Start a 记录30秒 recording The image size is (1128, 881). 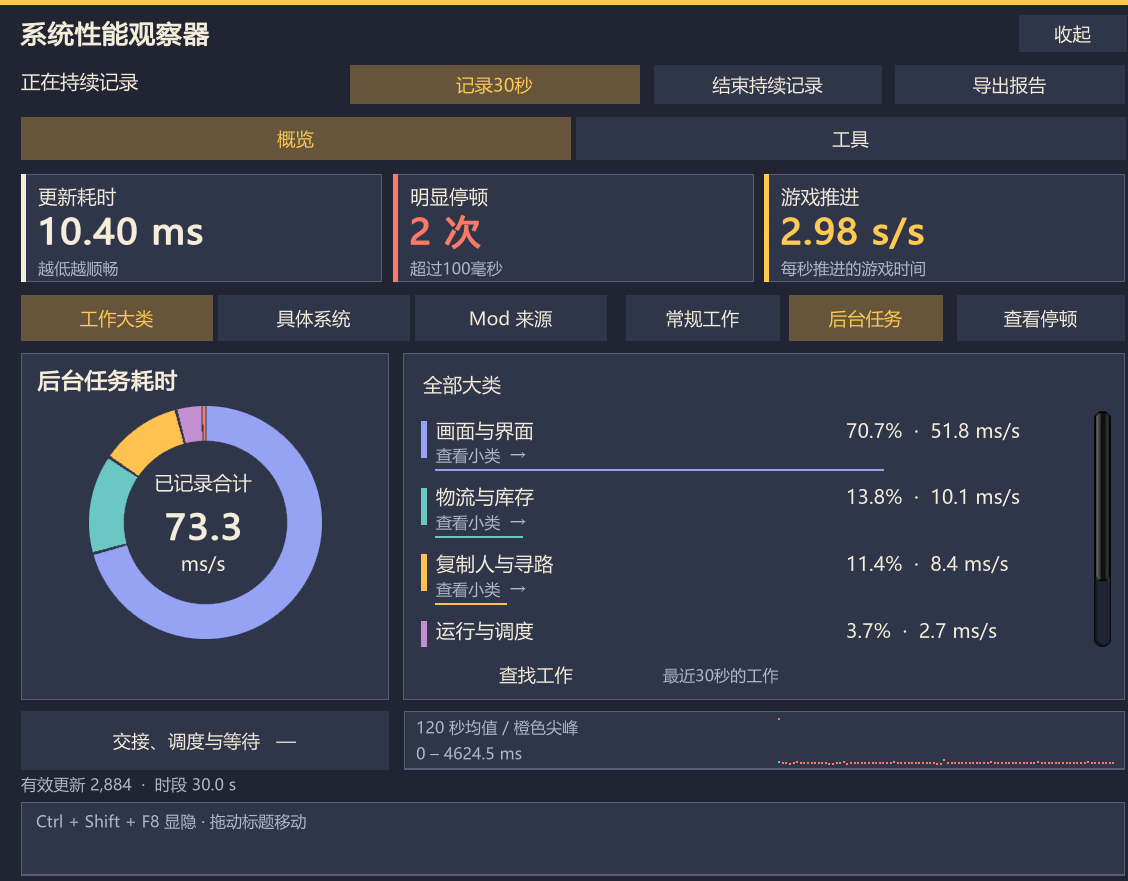[x=494, y=85]
